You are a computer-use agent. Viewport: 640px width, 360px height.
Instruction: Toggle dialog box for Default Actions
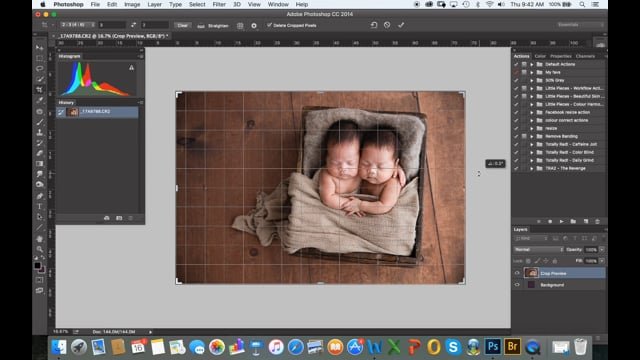(x=524, y=64)
